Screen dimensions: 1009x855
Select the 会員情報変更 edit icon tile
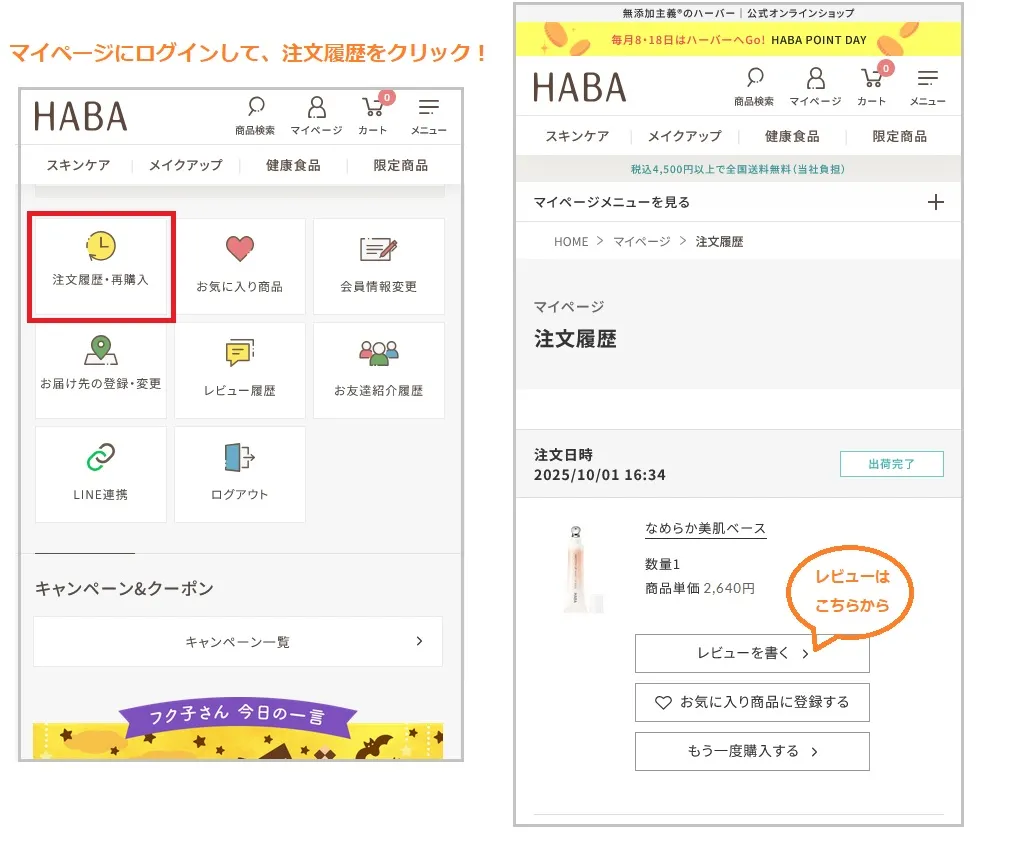pos(378,265)
